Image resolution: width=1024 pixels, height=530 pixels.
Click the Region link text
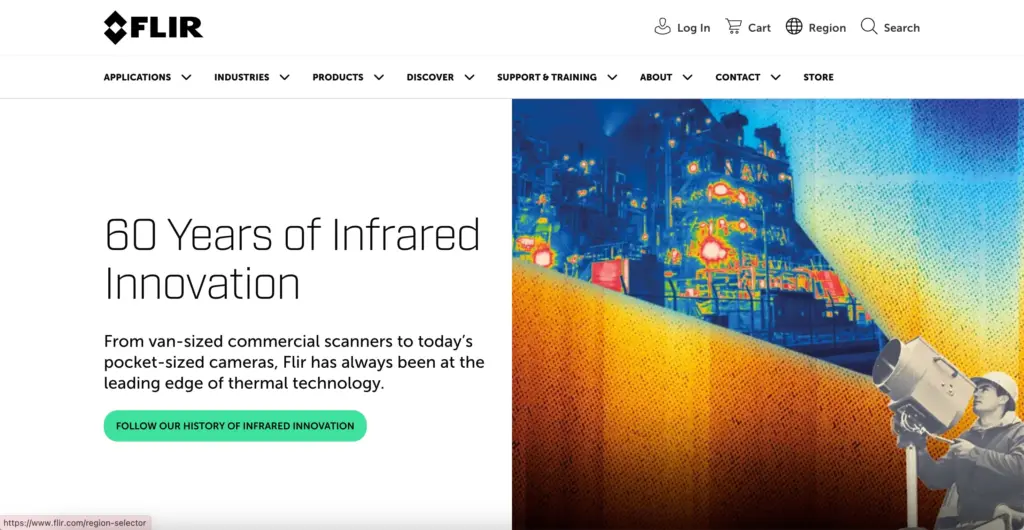(827, 28)
